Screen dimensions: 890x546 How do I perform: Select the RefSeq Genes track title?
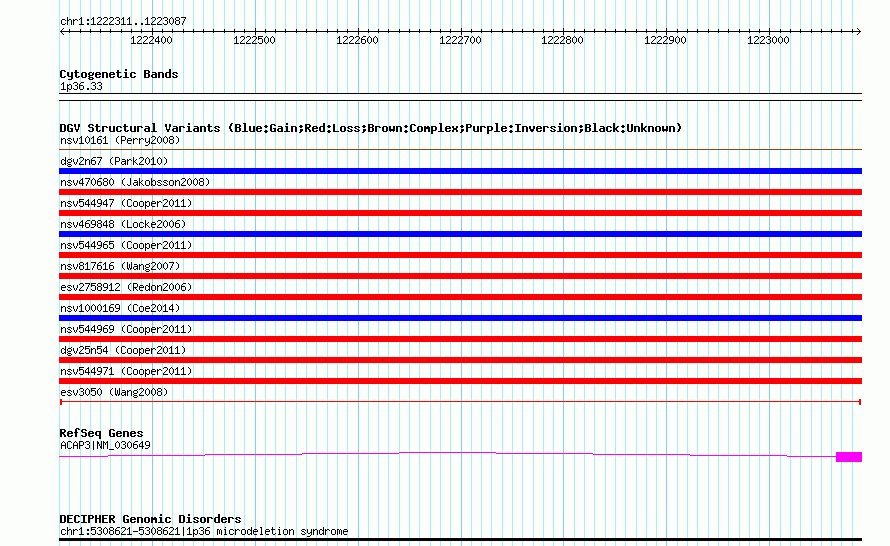tap(102, 434)
